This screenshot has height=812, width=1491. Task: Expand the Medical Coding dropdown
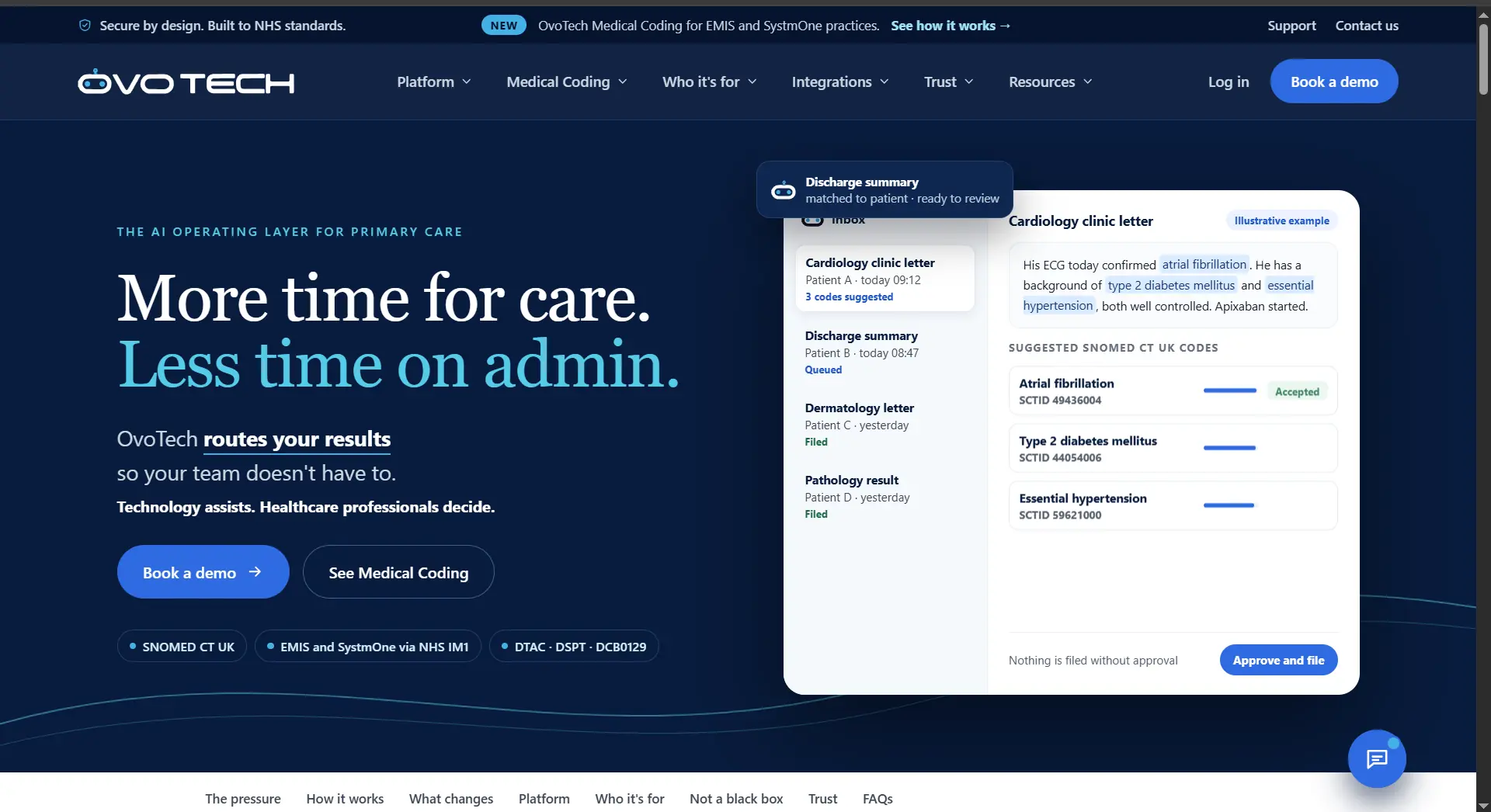(567, 82)
